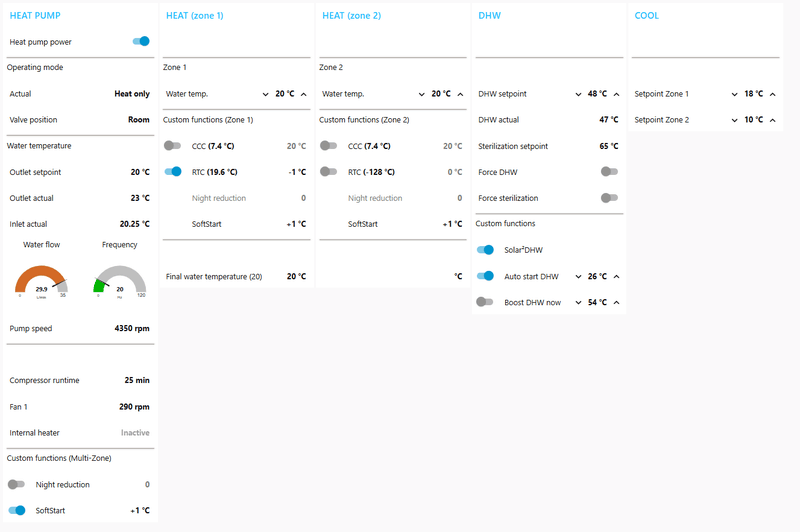800x532 pixels.
Task: Decrease cooling Setpoint Zone 2 chevron
Action: coord(734,120)
